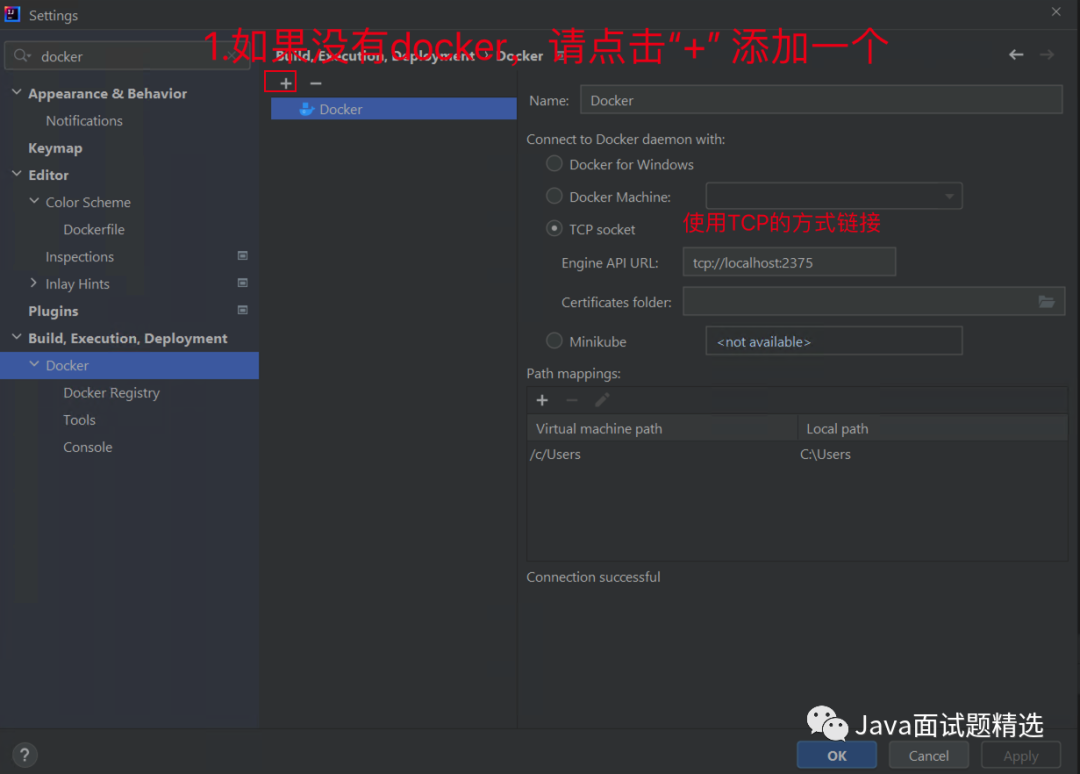Click the Connection successful status text
Viewport: 1080px width, 774px height.
593,577
